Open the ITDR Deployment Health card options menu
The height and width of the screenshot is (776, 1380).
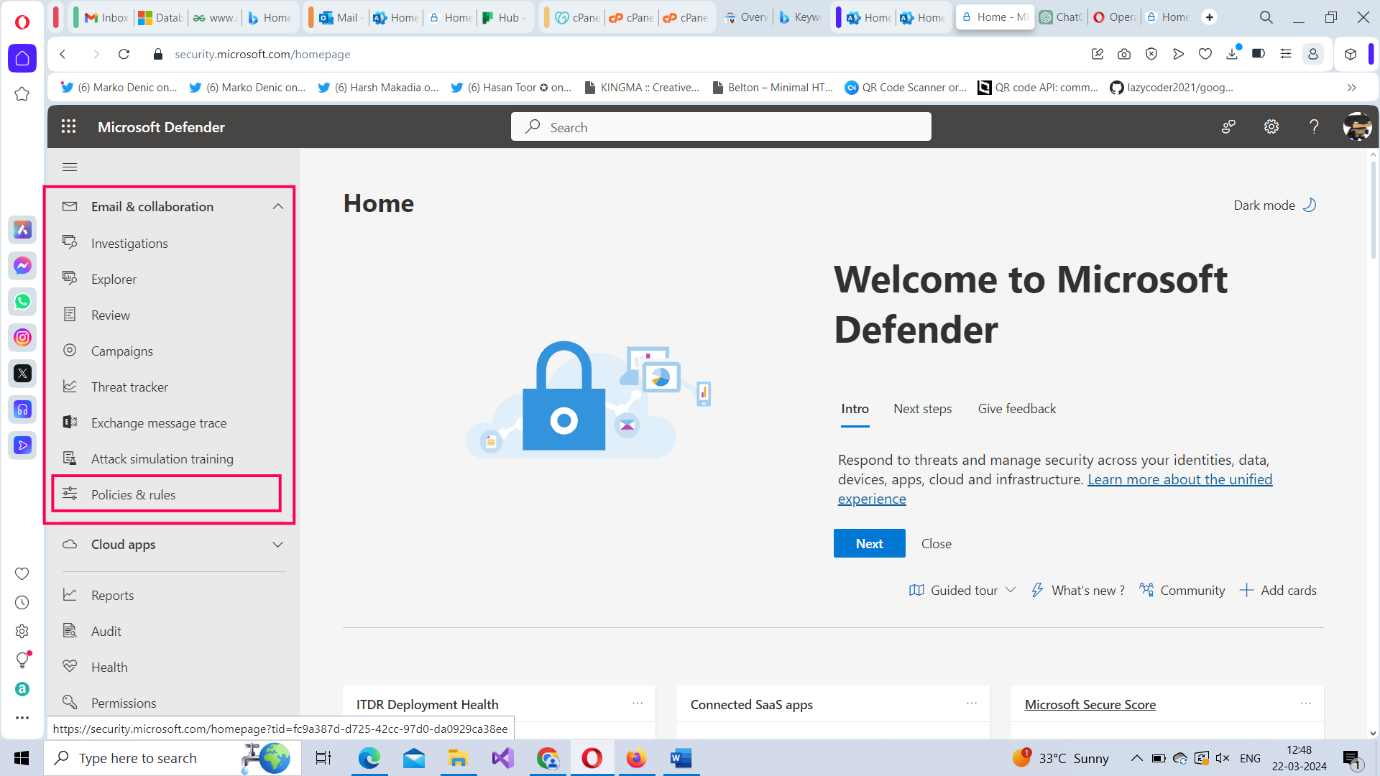point(637,704)
